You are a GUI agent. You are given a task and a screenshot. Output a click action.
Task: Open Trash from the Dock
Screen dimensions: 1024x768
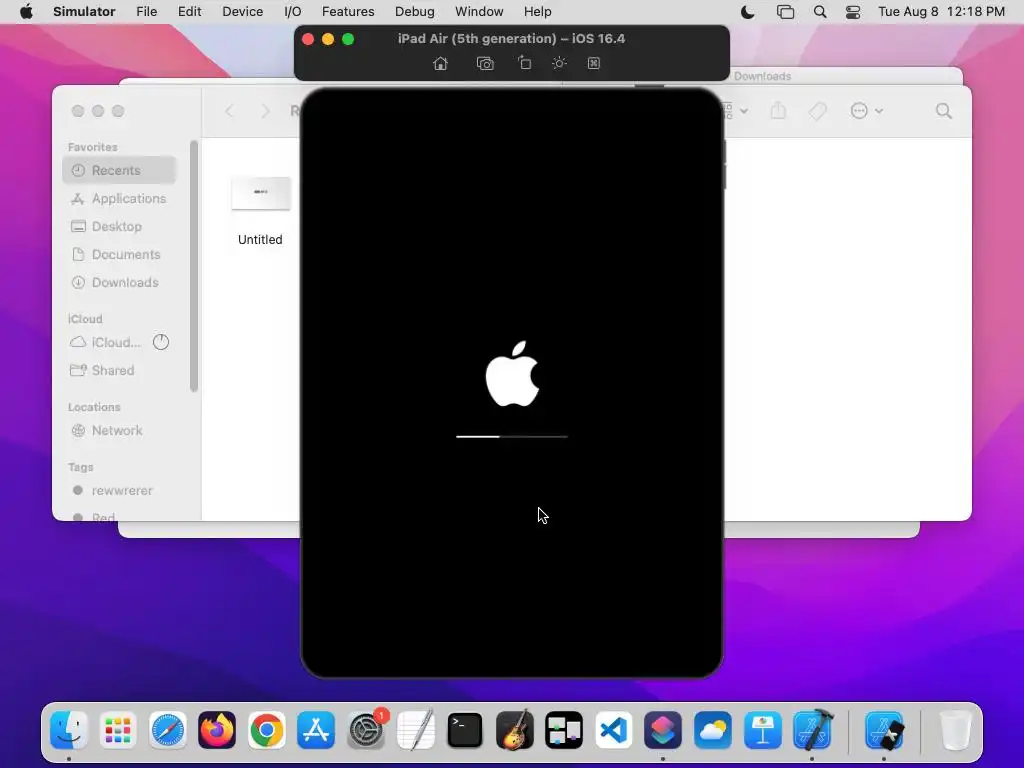(955, 729)
